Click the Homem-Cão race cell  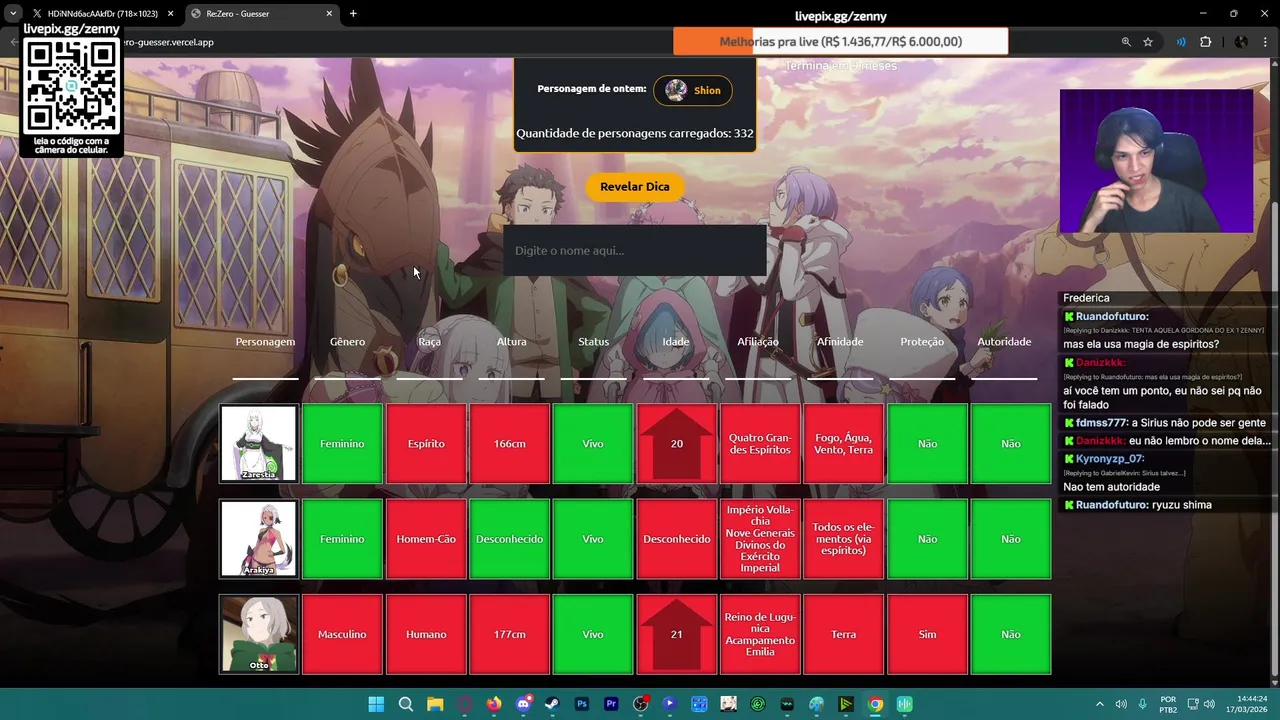(x=426, y=539)
